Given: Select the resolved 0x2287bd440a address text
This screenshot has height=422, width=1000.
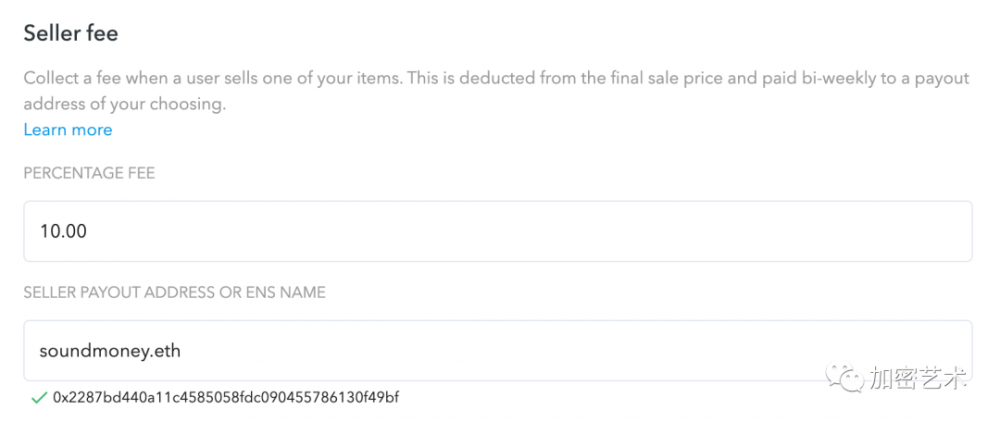Looking at the screenshot, I should tap(225, 398).
